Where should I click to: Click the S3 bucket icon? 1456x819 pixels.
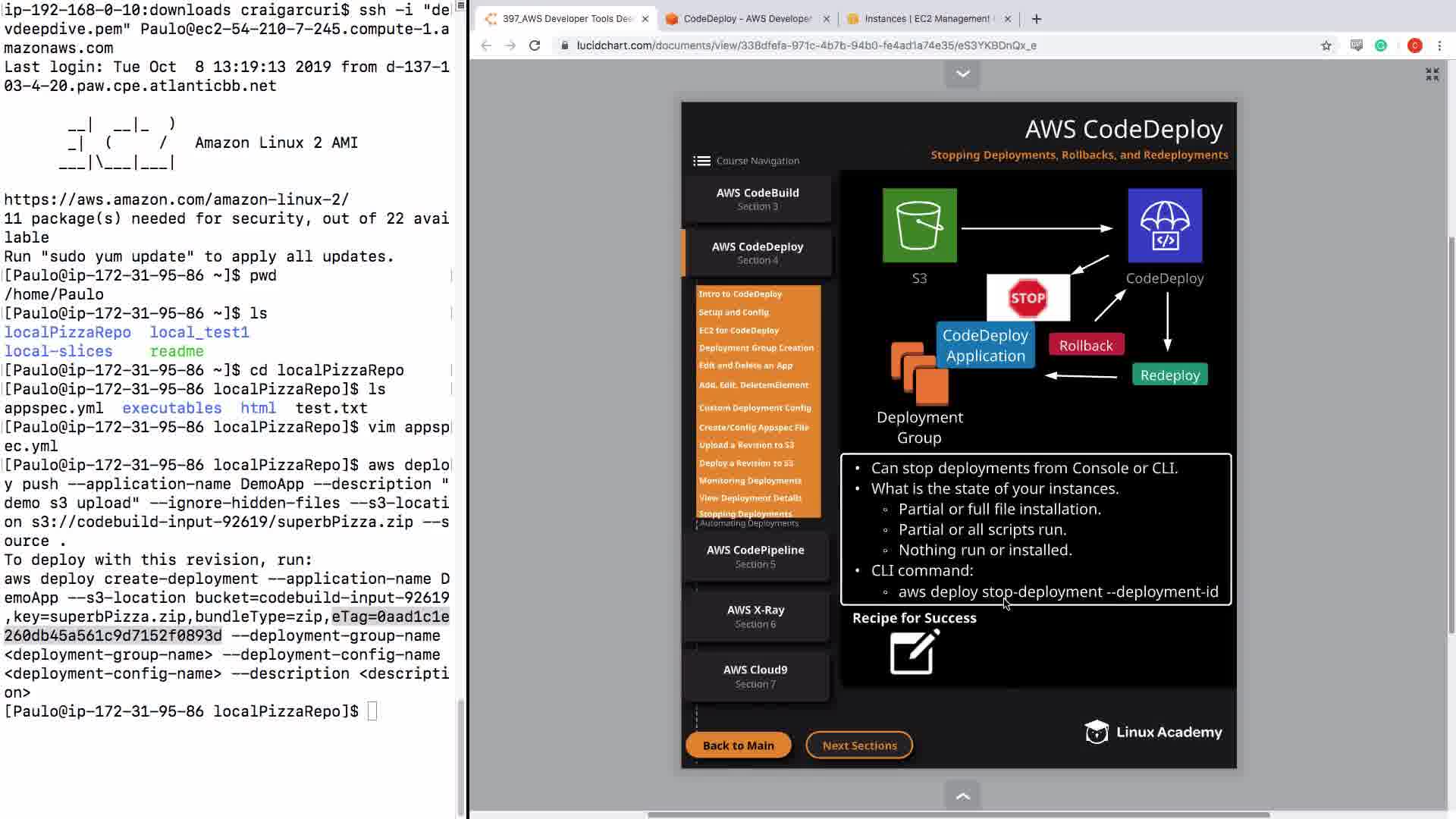click(x=919, y=225)
